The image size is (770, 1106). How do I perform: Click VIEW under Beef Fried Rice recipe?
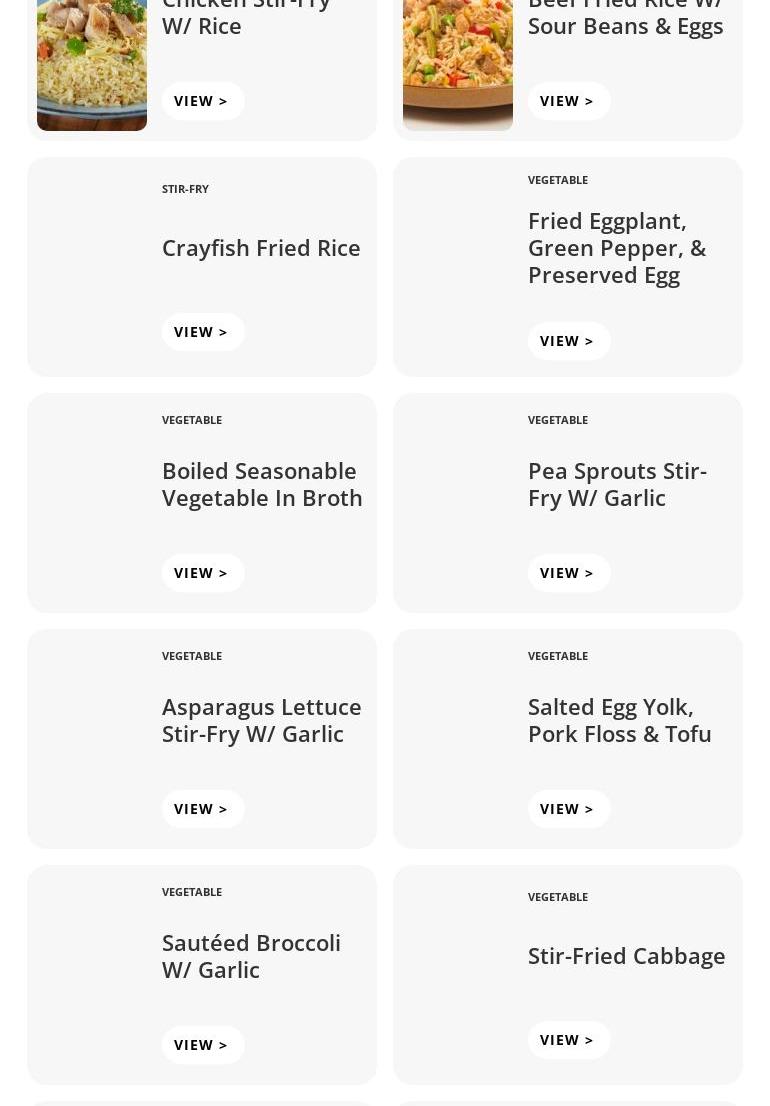(568, 101)
